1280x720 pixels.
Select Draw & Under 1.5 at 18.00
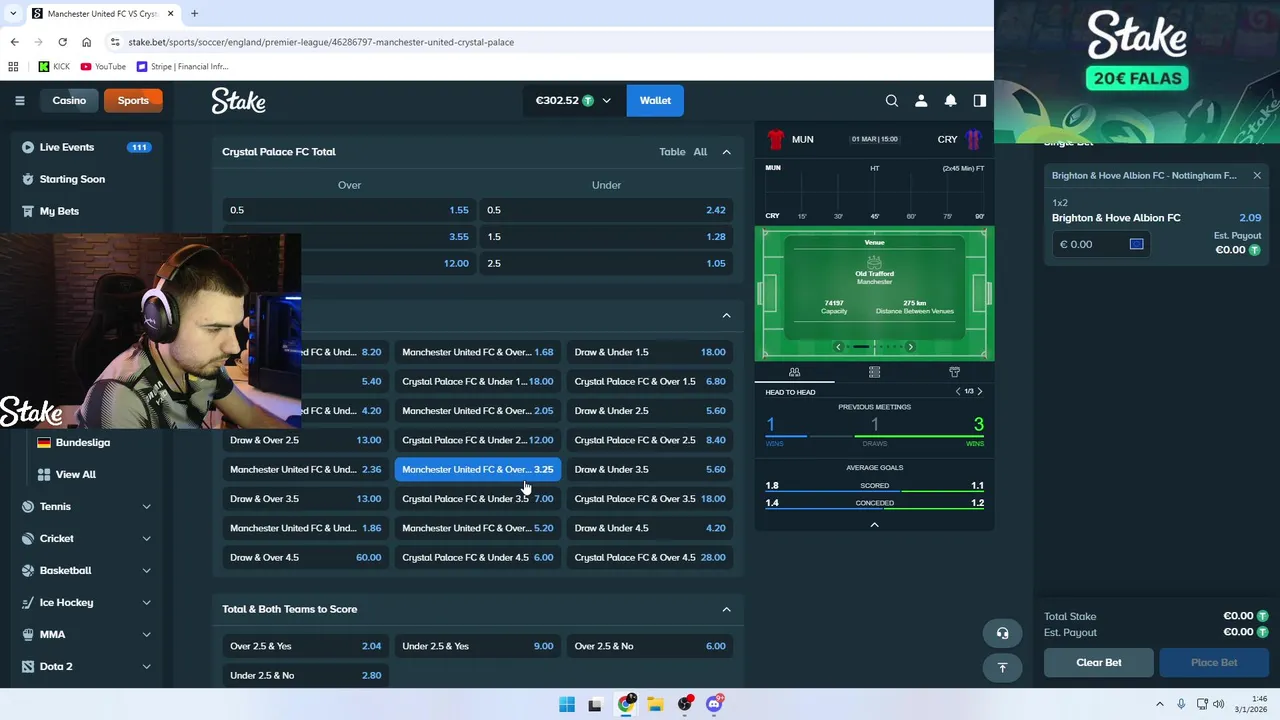[x=650, y=352]
